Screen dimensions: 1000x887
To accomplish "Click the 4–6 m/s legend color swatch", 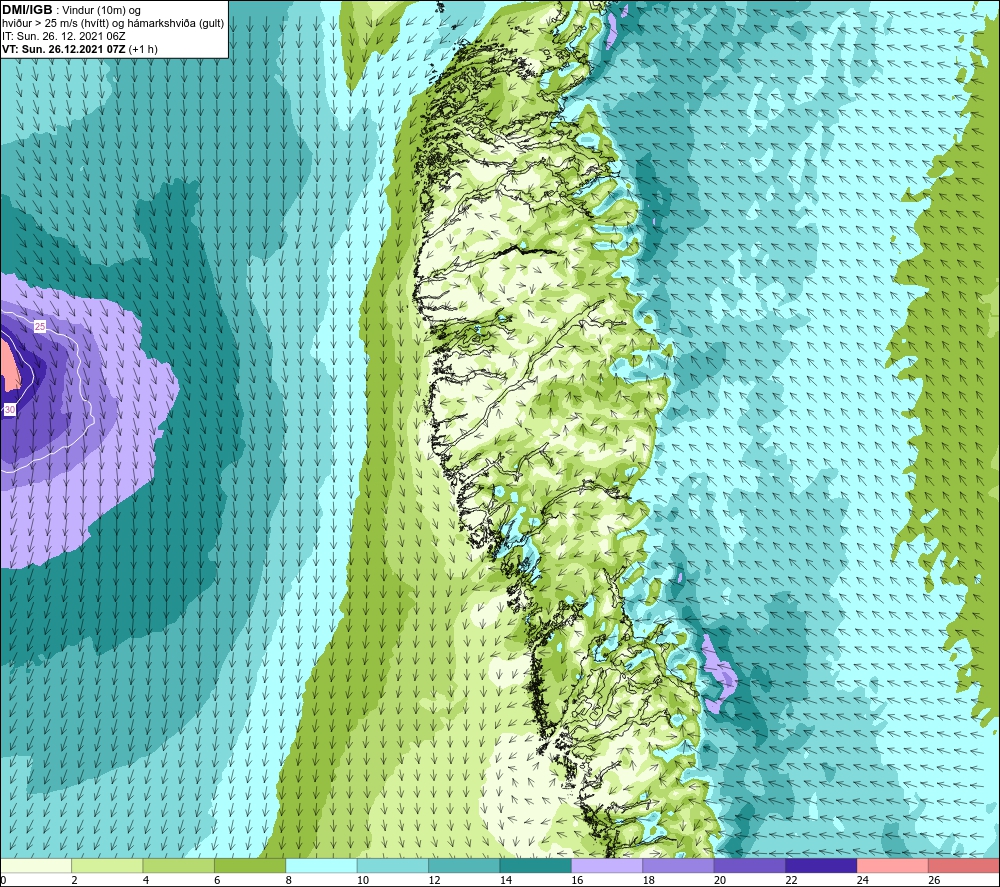I will pyautogui.click(x=179, y=865).
